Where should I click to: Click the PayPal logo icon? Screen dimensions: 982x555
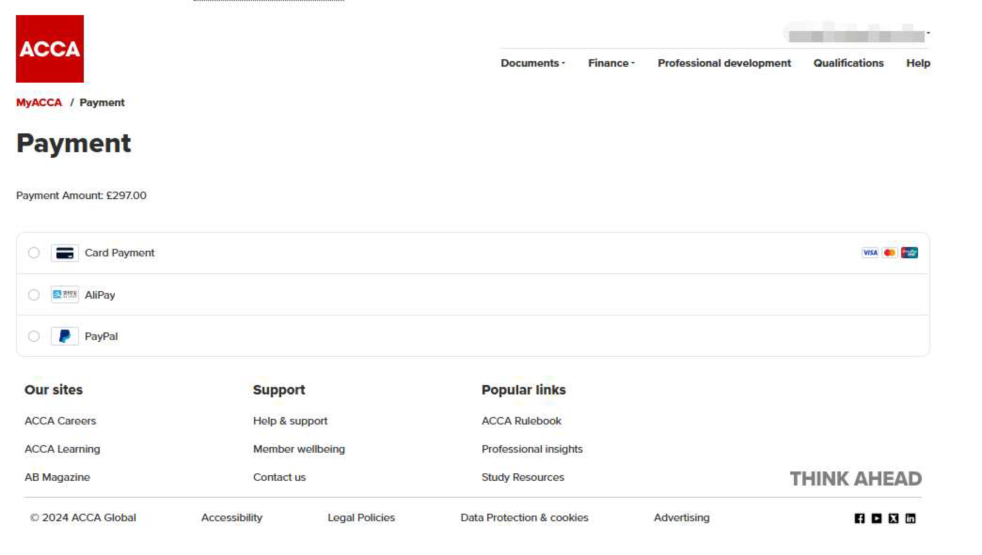click(x=65, y=336)
